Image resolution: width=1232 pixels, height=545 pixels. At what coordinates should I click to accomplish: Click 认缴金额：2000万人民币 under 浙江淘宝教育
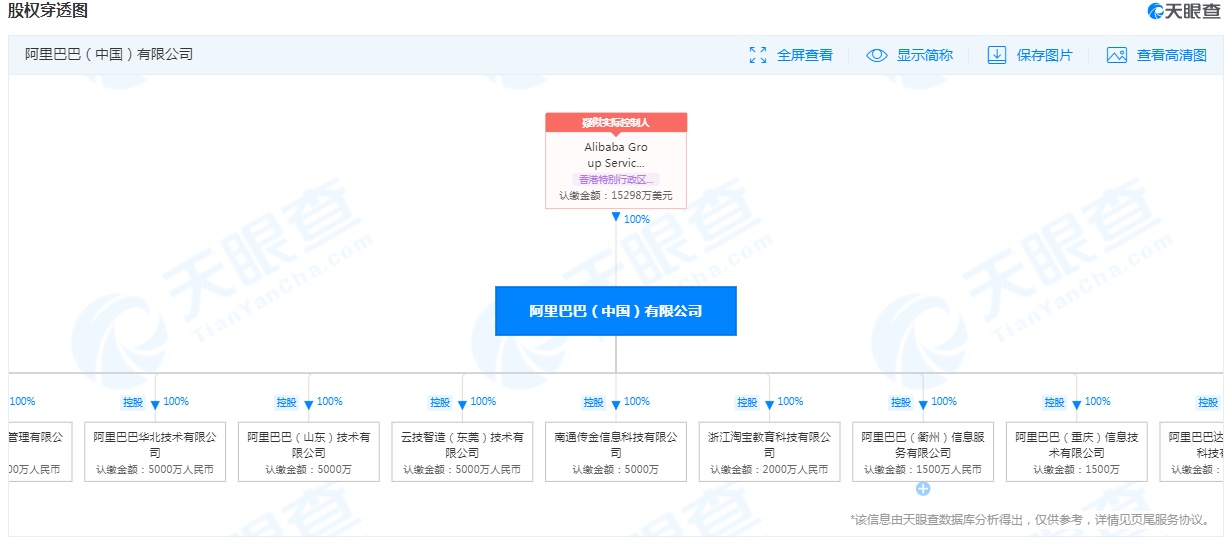[x=769, y=469]
